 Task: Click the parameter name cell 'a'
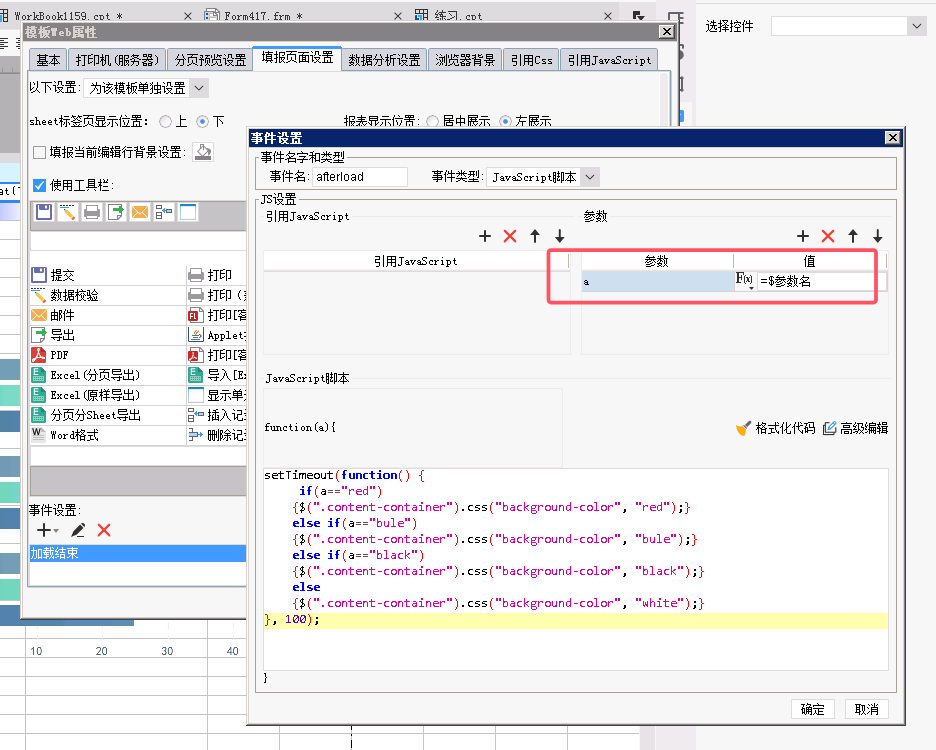click(658, 281)
